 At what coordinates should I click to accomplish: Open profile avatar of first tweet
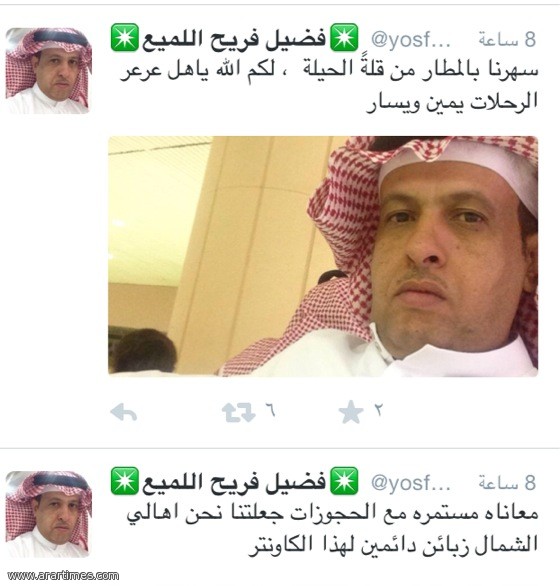pos(47,71)
